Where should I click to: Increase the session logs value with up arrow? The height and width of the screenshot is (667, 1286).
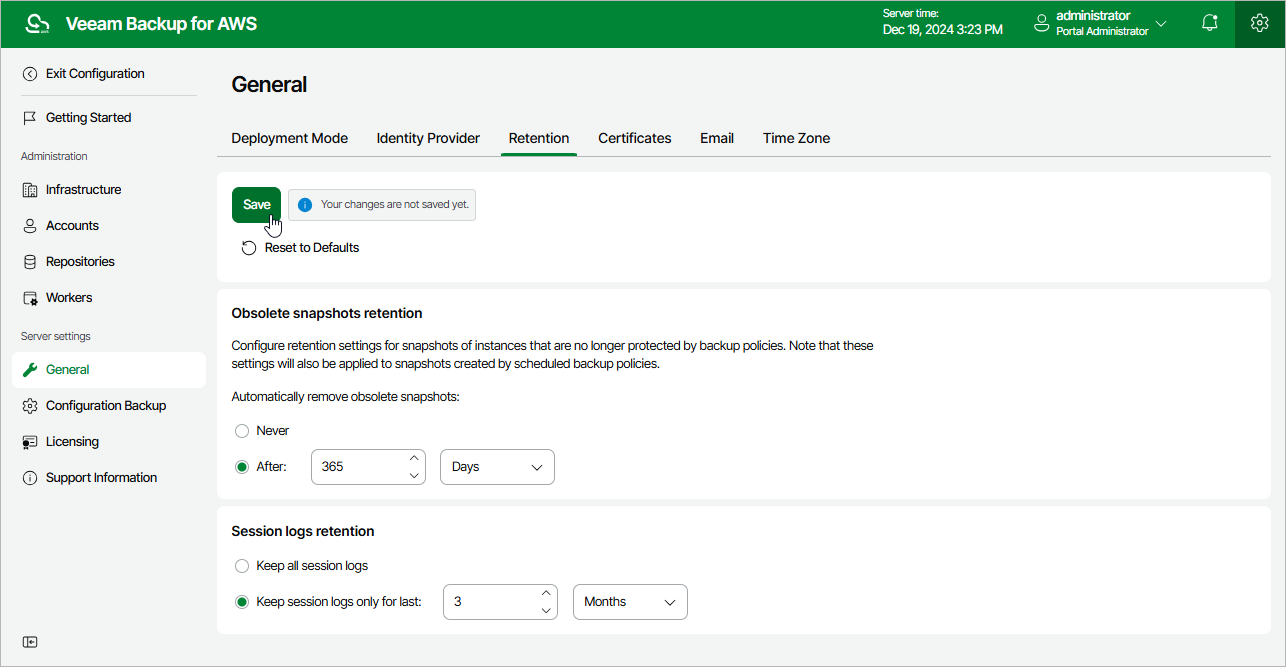(546, 594)
